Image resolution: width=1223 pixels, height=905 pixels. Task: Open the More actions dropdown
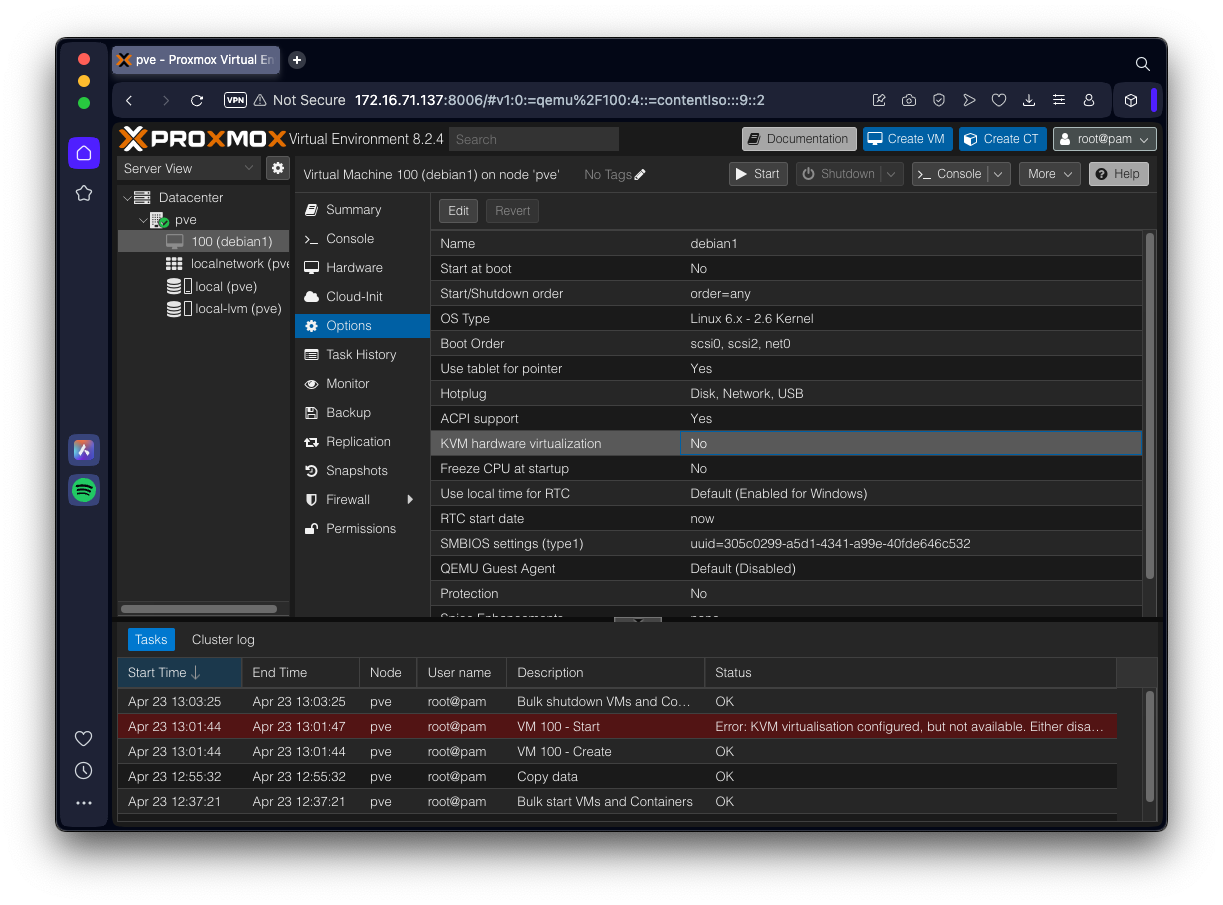[x=1049, y=174]
